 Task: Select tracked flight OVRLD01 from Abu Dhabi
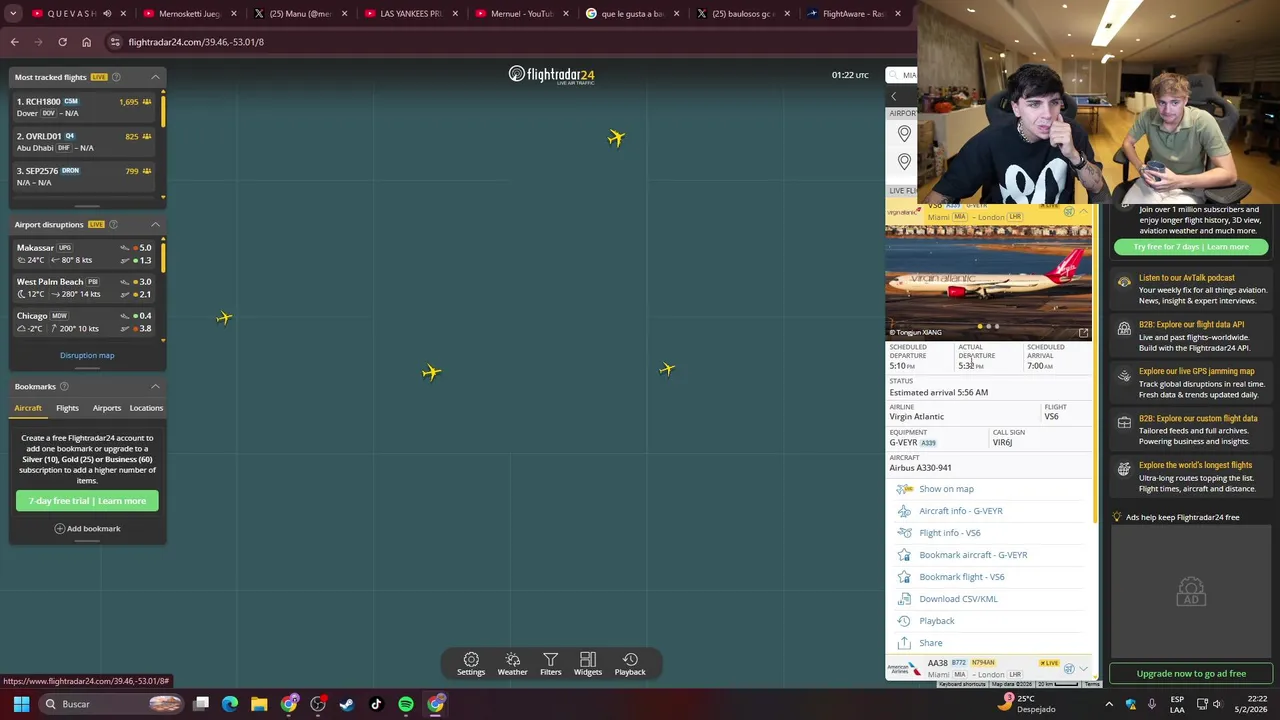coord(86,142)
